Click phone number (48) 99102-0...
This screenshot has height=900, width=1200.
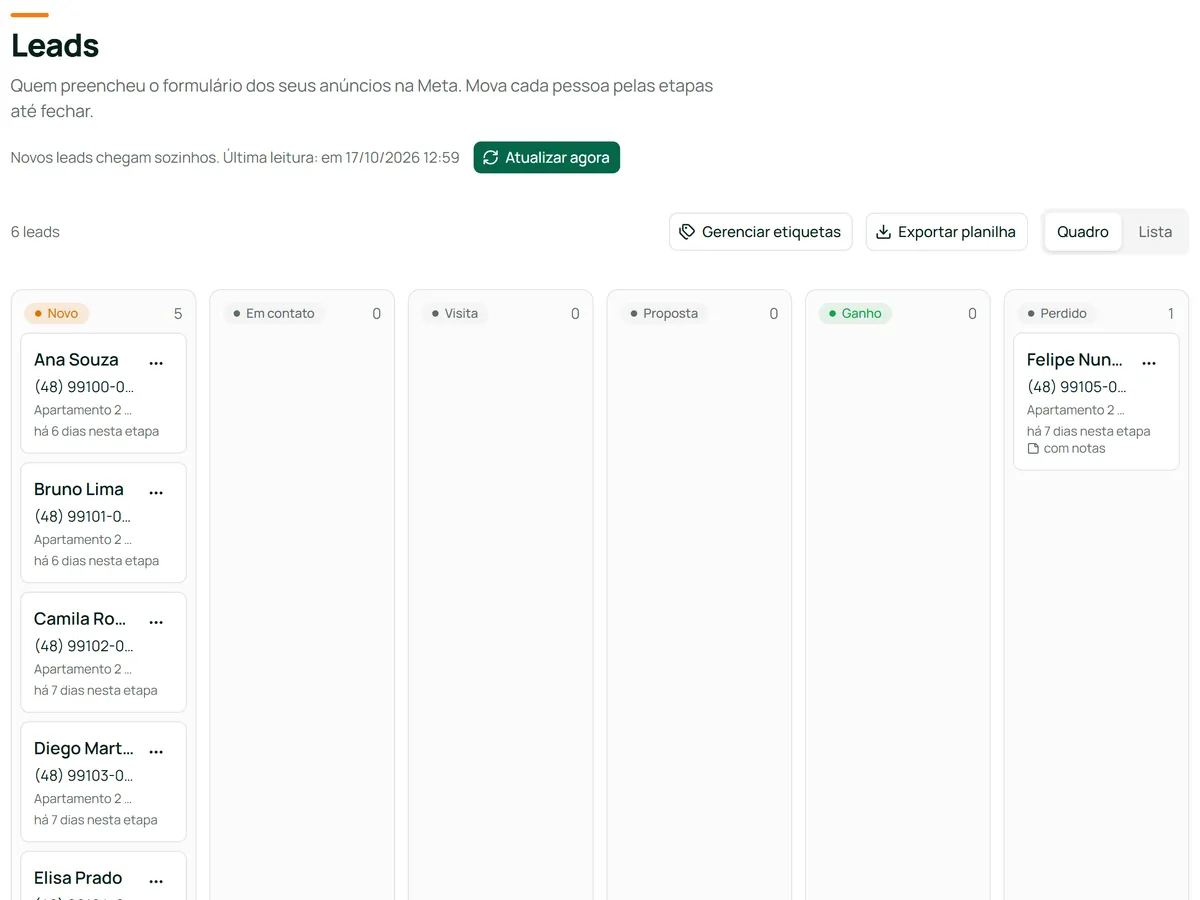pyautogui.click(x=84, y=646)
